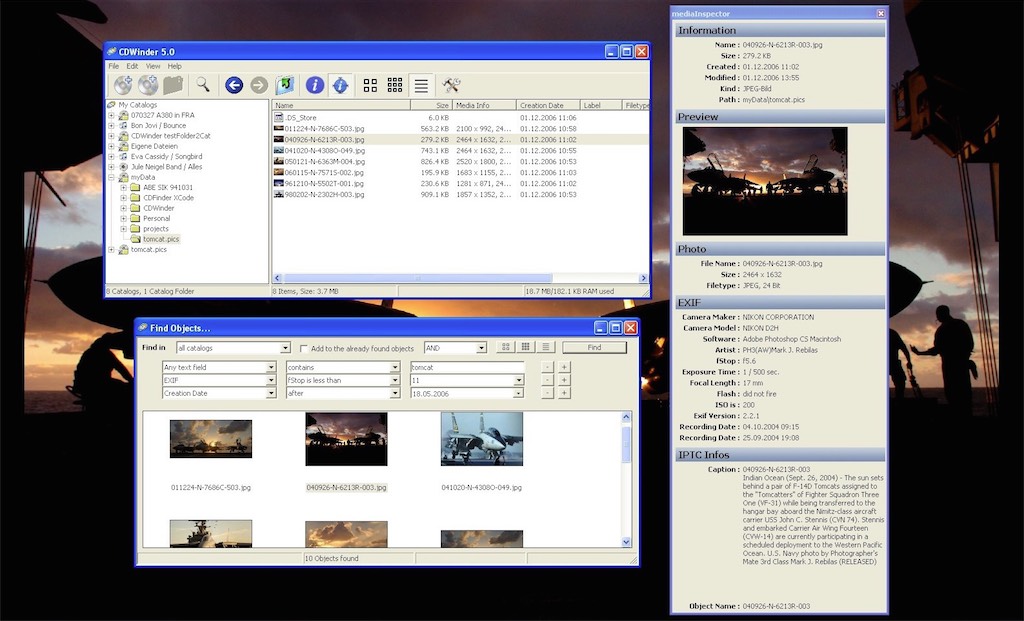
Task: Open the File menu
Action: [114, 66]
